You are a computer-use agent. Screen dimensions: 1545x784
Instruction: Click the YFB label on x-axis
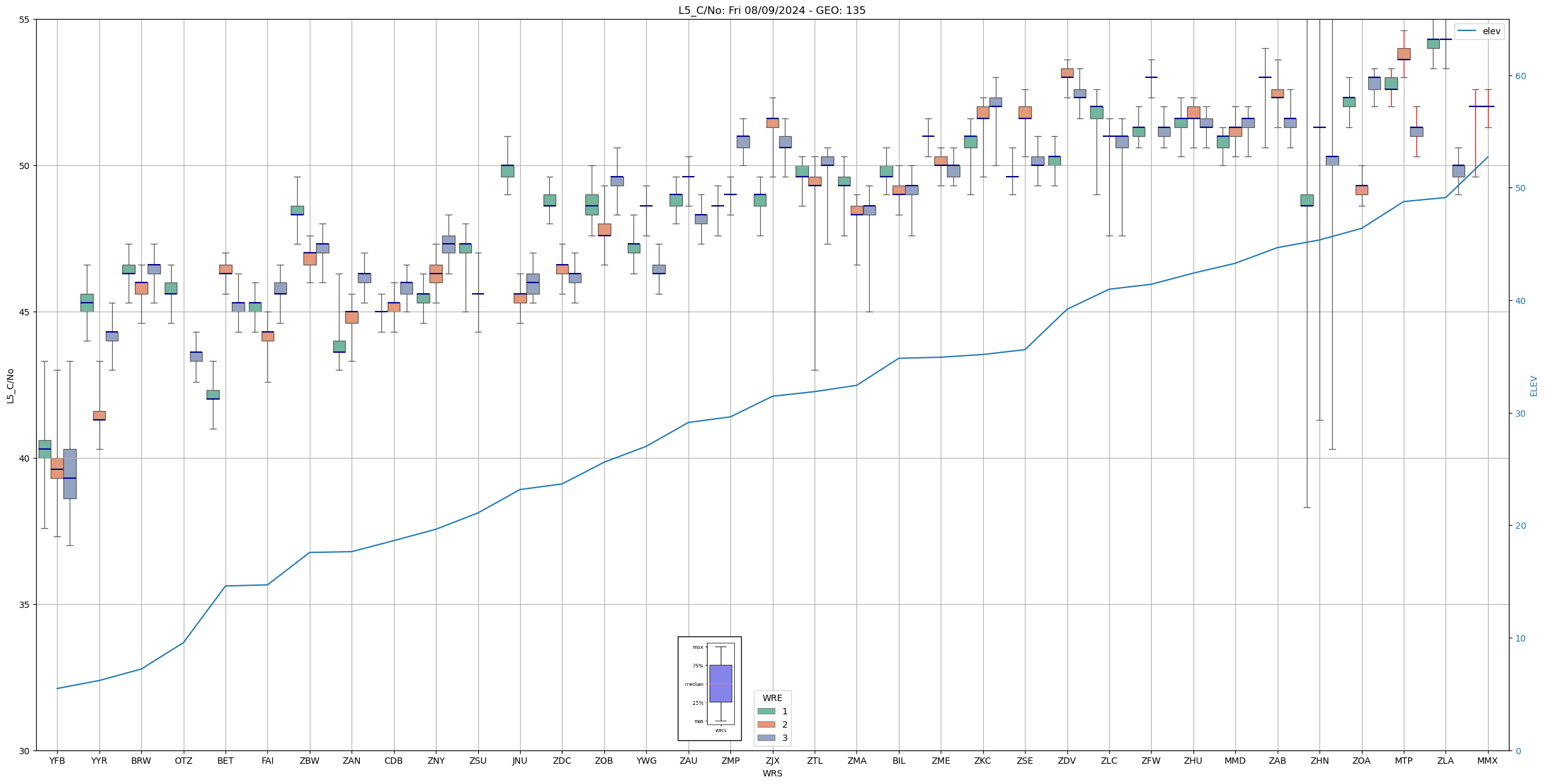click(x=57, y=761)
